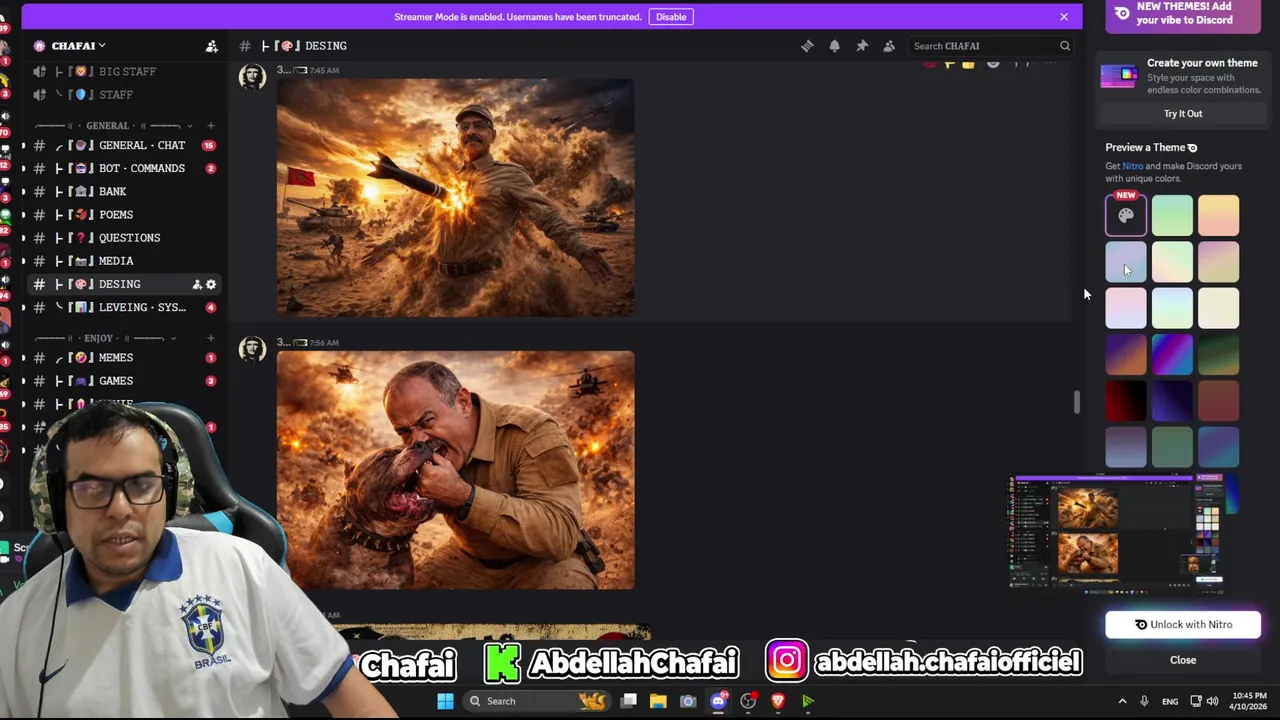Click Close below Unlock with Nitro

pyautogui.click(x=1183, y=660)
